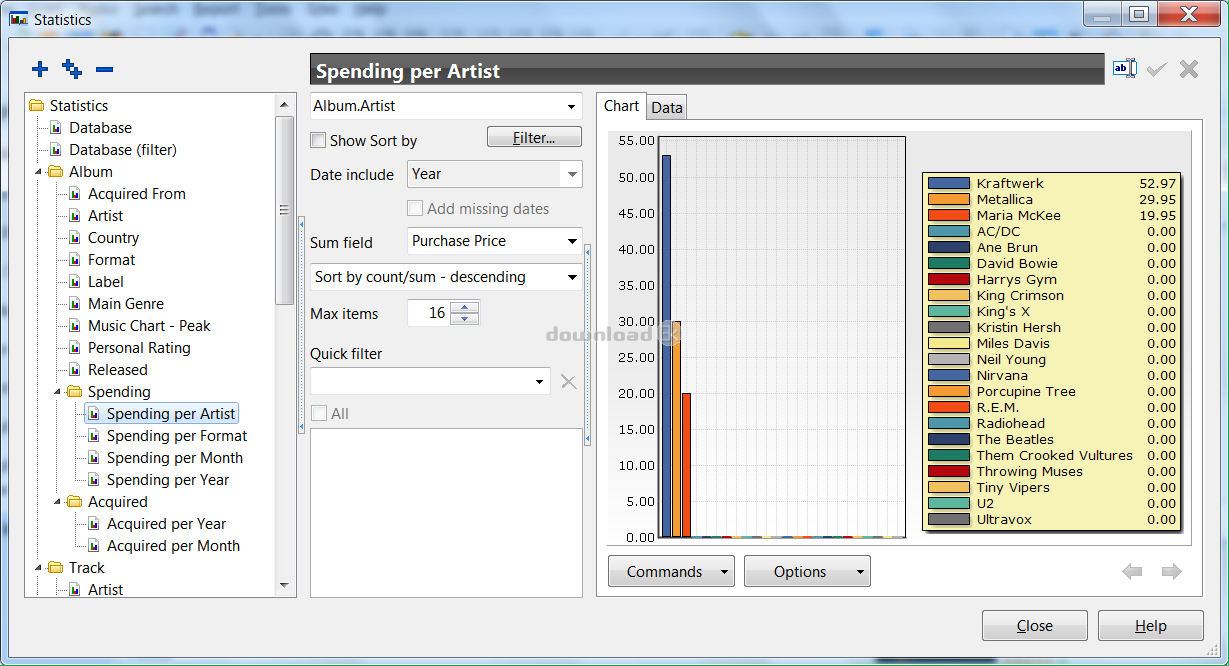Click the Metallica orange legend swatch
1229x666 pixels.
coord(949,200)
